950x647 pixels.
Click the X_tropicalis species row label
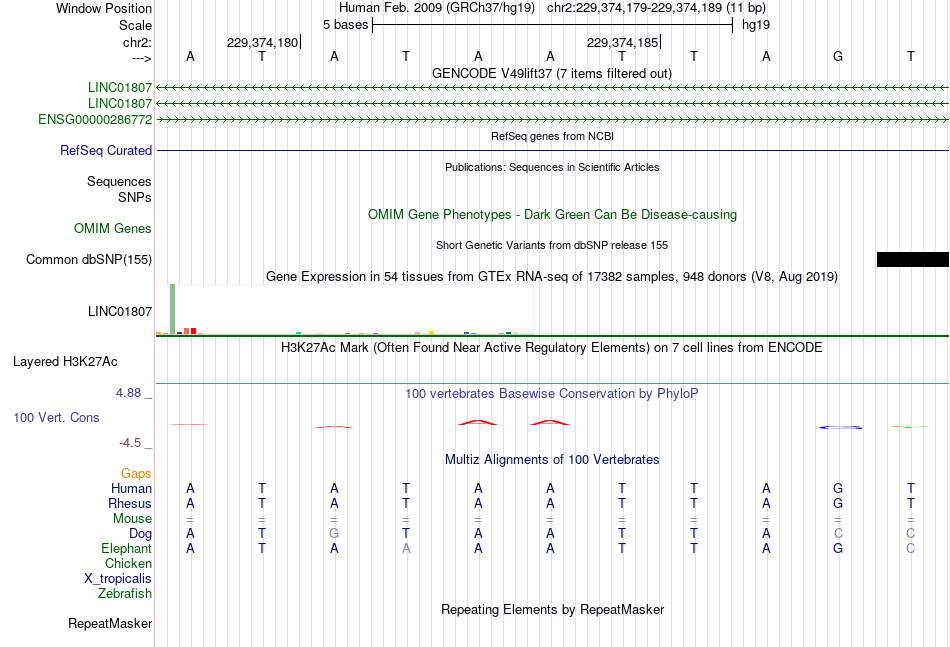tap(118, 579)
